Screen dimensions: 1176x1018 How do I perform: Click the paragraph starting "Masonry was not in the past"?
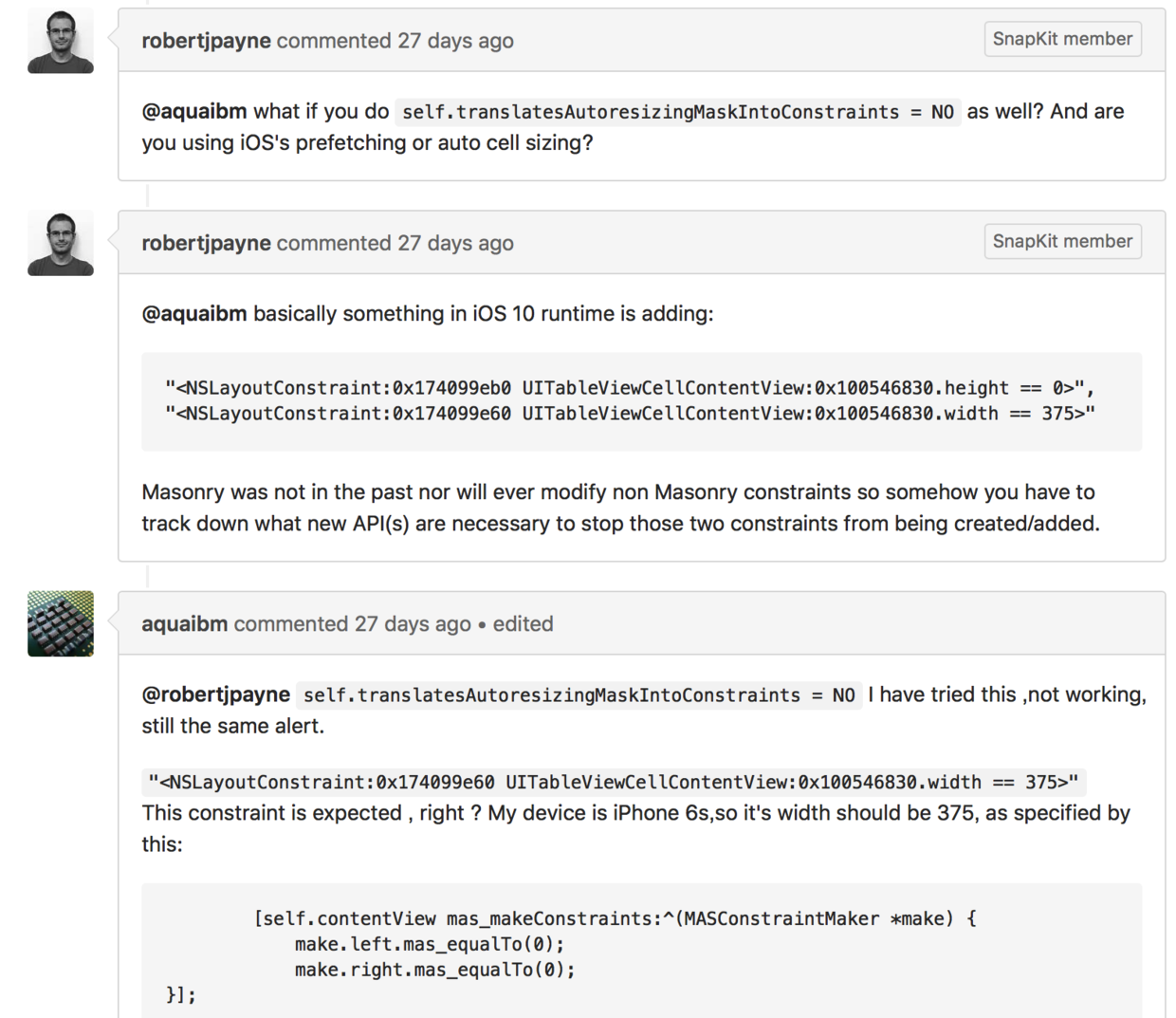[620, 508]
